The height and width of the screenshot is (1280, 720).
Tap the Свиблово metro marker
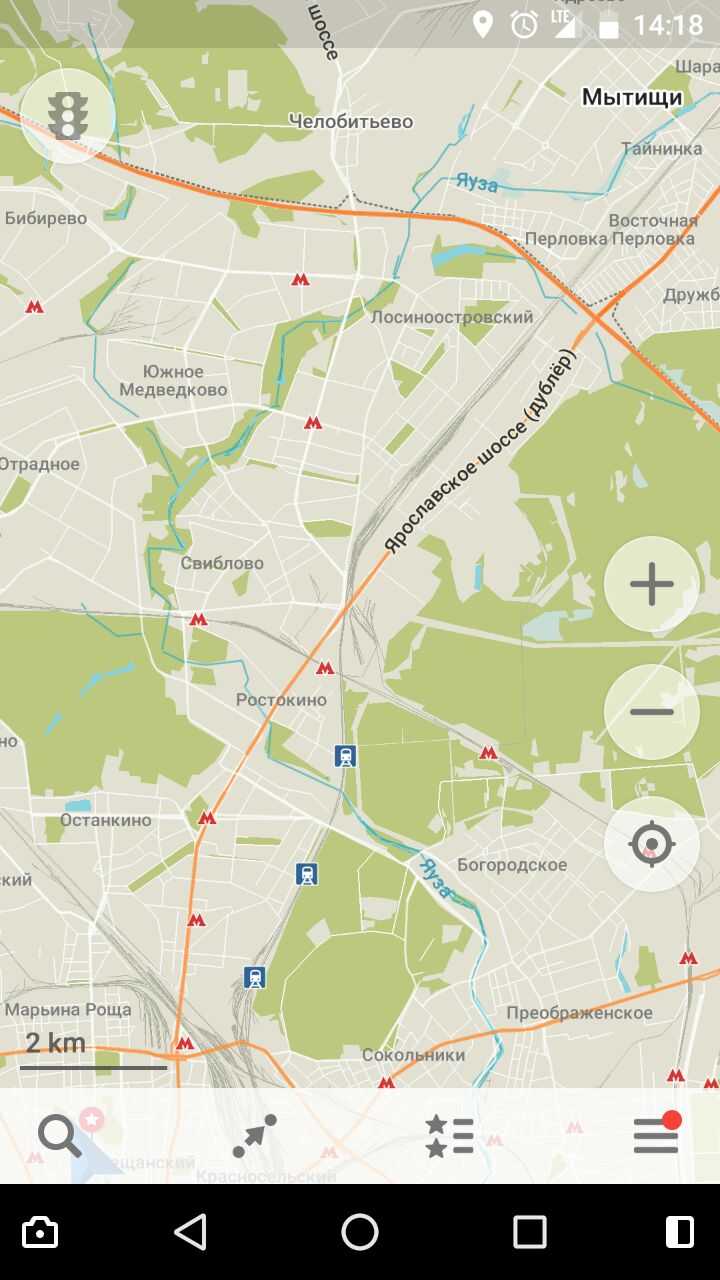198,620
